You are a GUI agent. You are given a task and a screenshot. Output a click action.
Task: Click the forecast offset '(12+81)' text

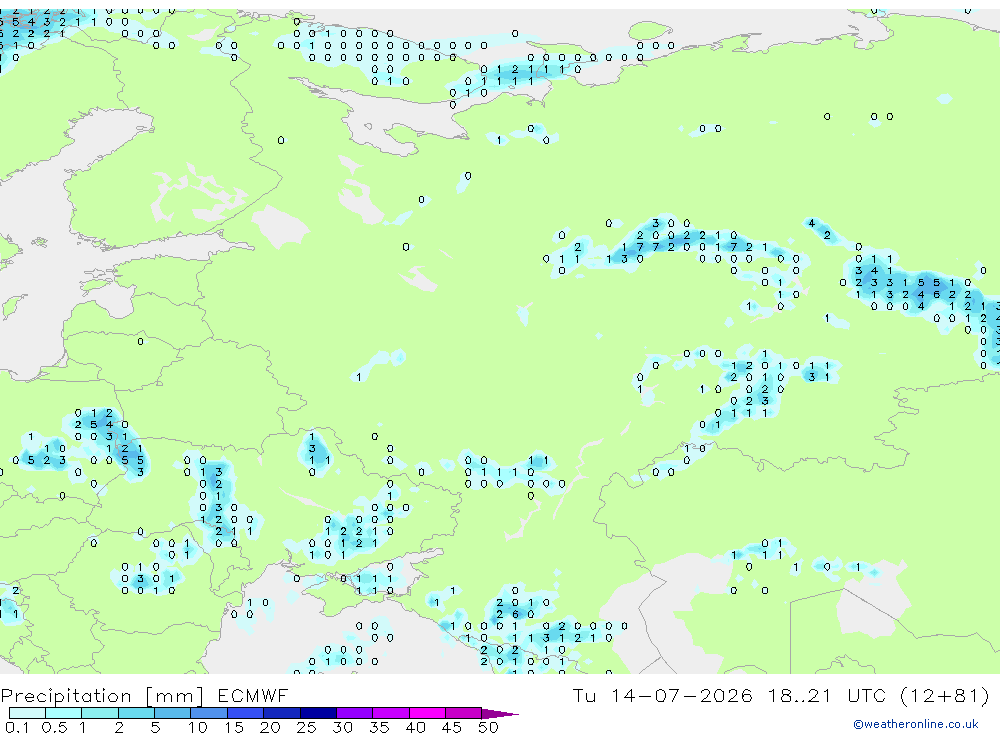point(945,695)
